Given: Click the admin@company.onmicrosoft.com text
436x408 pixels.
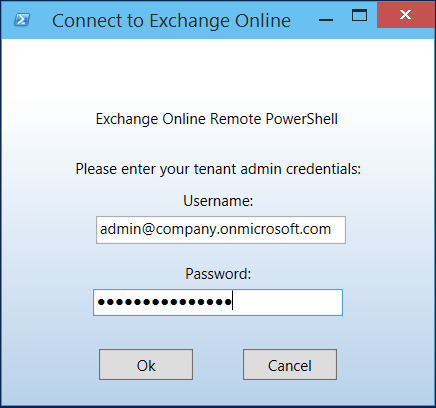Looking at the screenshot, I should click(x=215, y=229).
